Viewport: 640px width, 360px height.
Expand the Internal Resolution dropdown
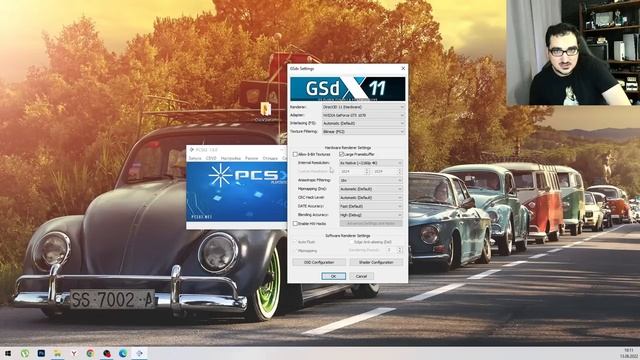371,163
